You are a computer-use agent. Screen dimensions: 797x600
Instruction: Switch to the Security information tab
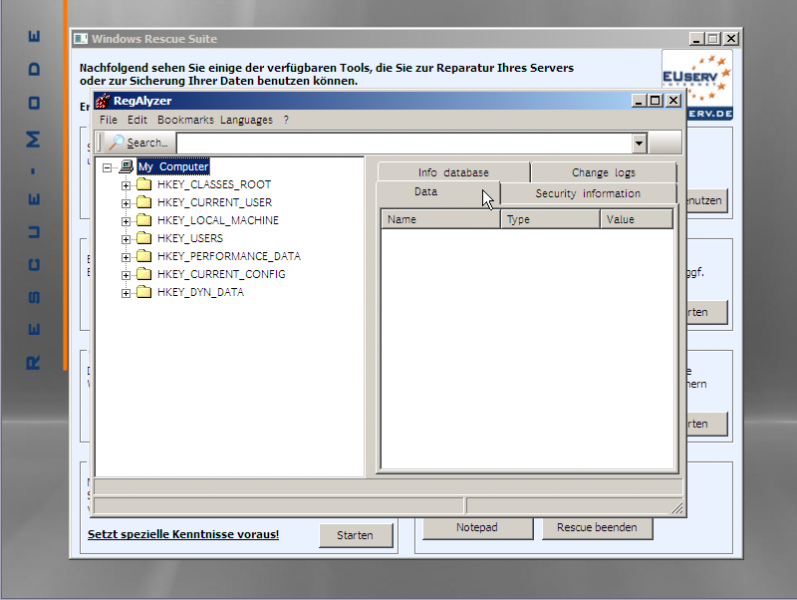click(588, 194)
